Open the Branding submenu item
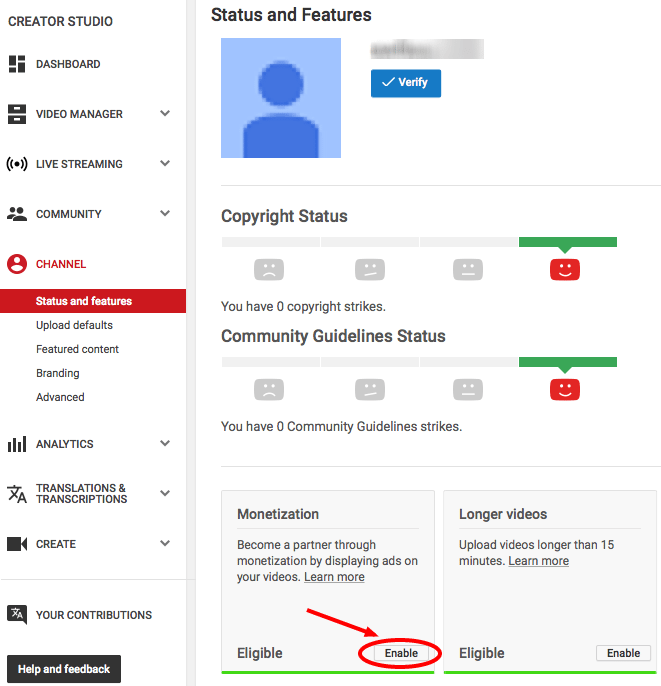Viewport: 661px width, 686px height. [x=58, y=373]
